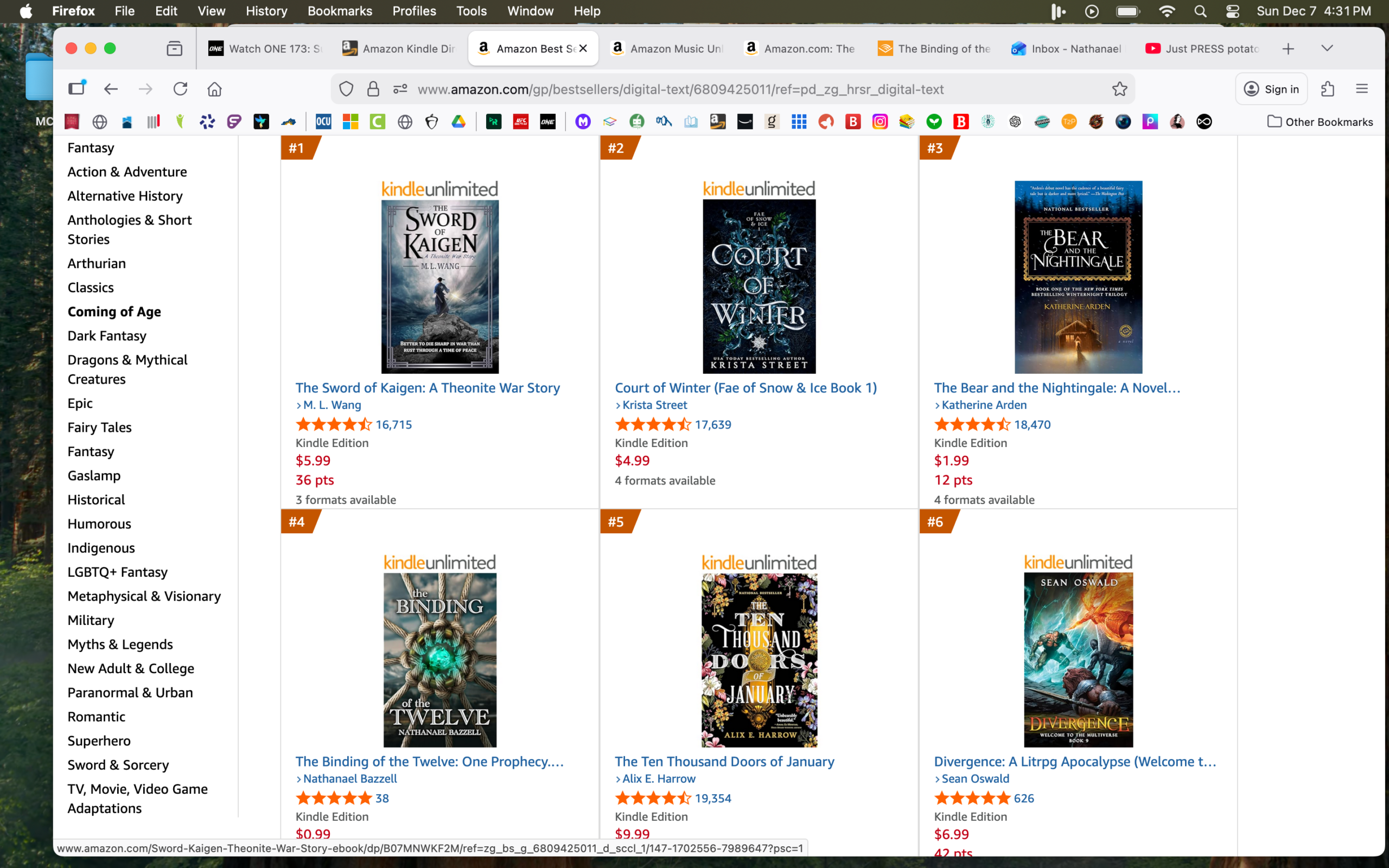Click The Bear and the Nightingale cover
The width and height of the screenshot is (1389, 868).
coord(1078,277)
